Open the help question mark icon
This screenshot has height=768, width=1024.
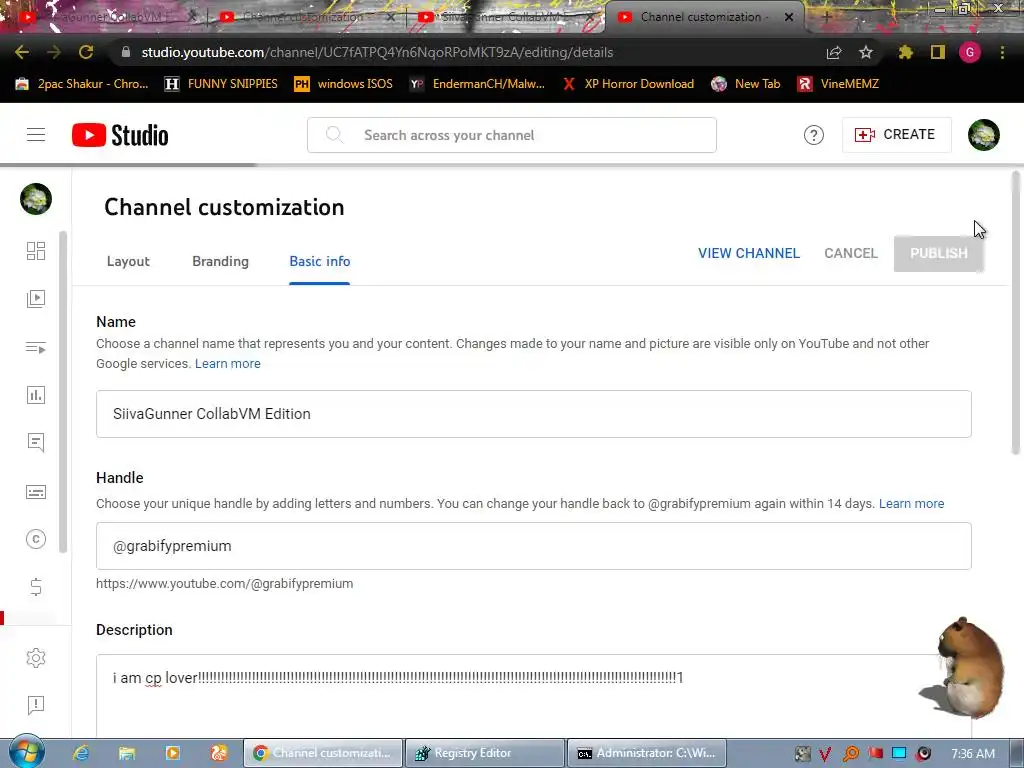[814, 135]
